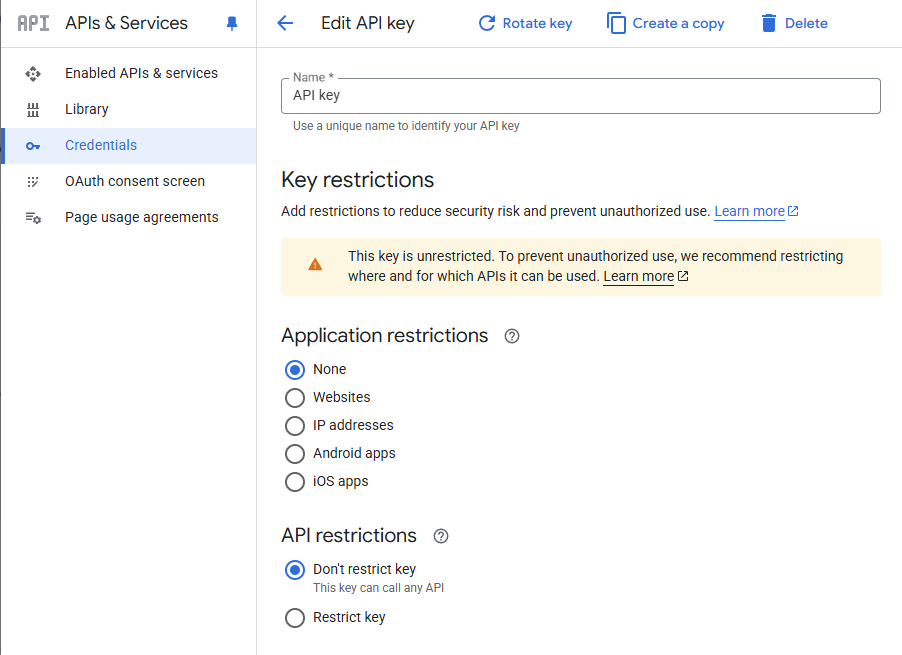Click the pin icon beside APIs & Services
The width and height of the screenshot is (902, 655).
tap(232, 24)
